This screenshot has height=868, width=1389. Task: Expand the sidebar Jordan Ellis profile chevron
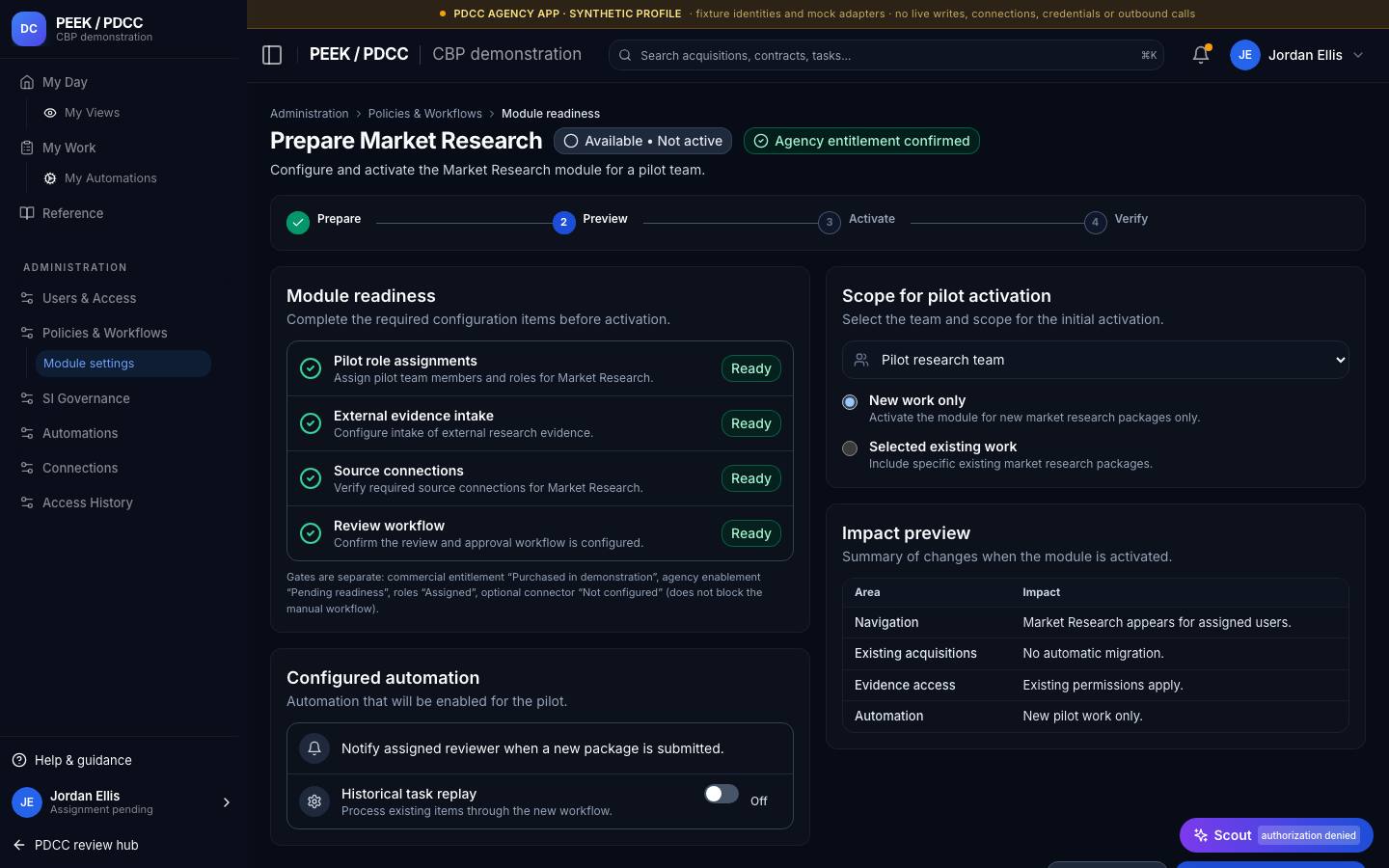[x=227, y=802]
